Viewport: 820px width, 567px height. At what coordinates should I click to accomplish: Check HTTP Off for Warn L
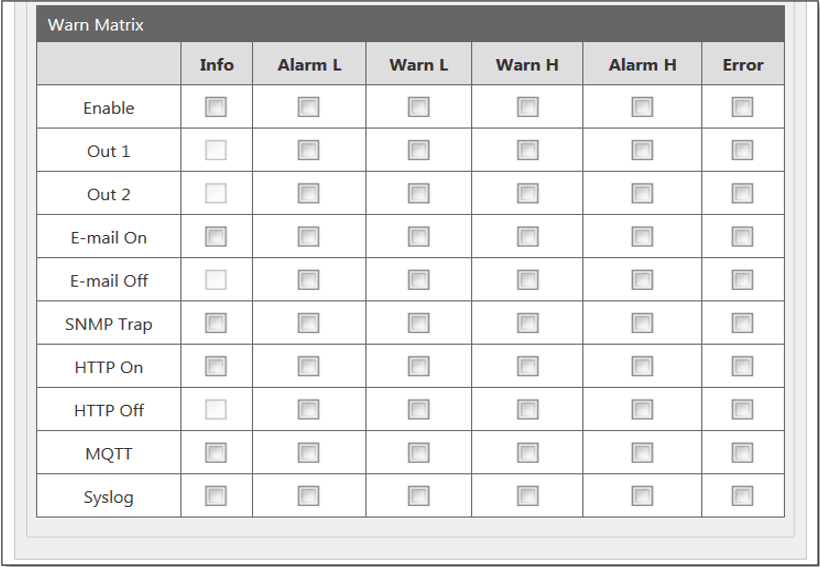[418, 409]
